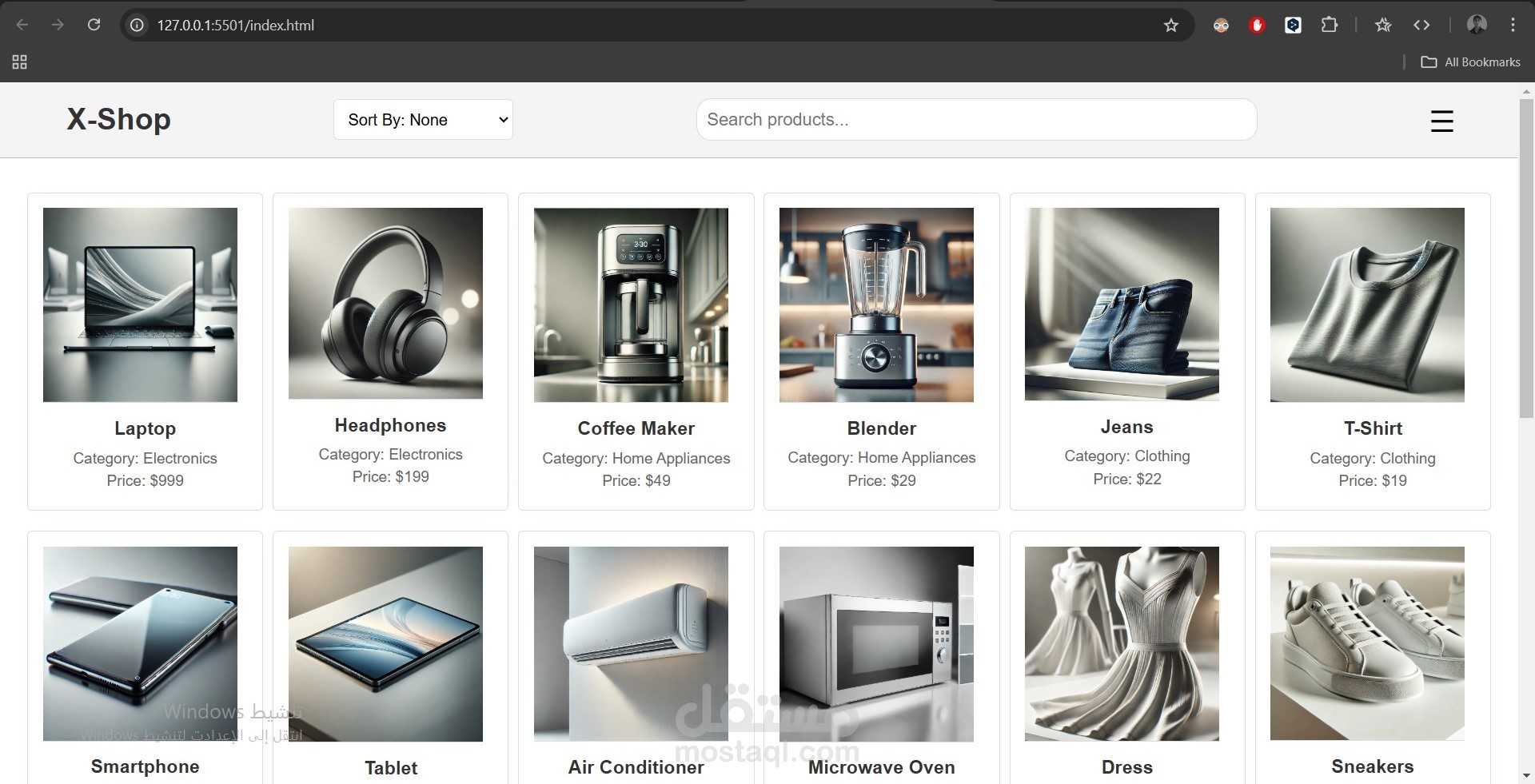This screenshot has height=784, width=1535.
Task: Reload the page with the refresh icon
Action: (x=94, y=25)
